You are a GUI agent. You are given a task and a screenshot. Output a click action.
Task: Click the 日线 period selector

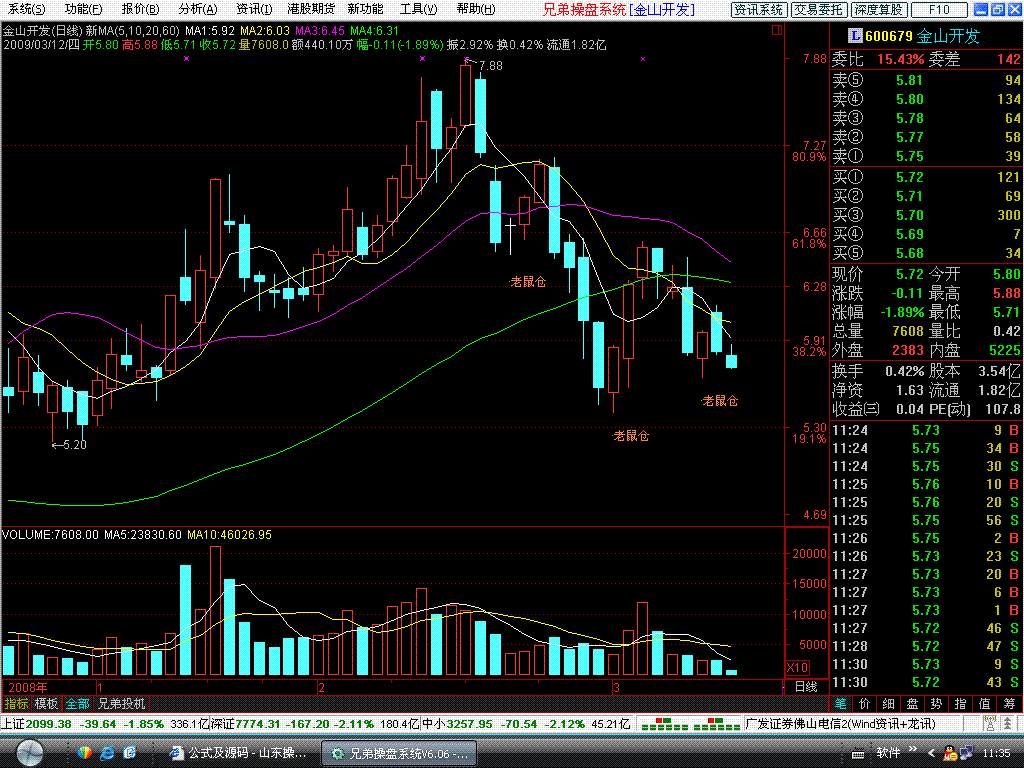tap(806, 686)
